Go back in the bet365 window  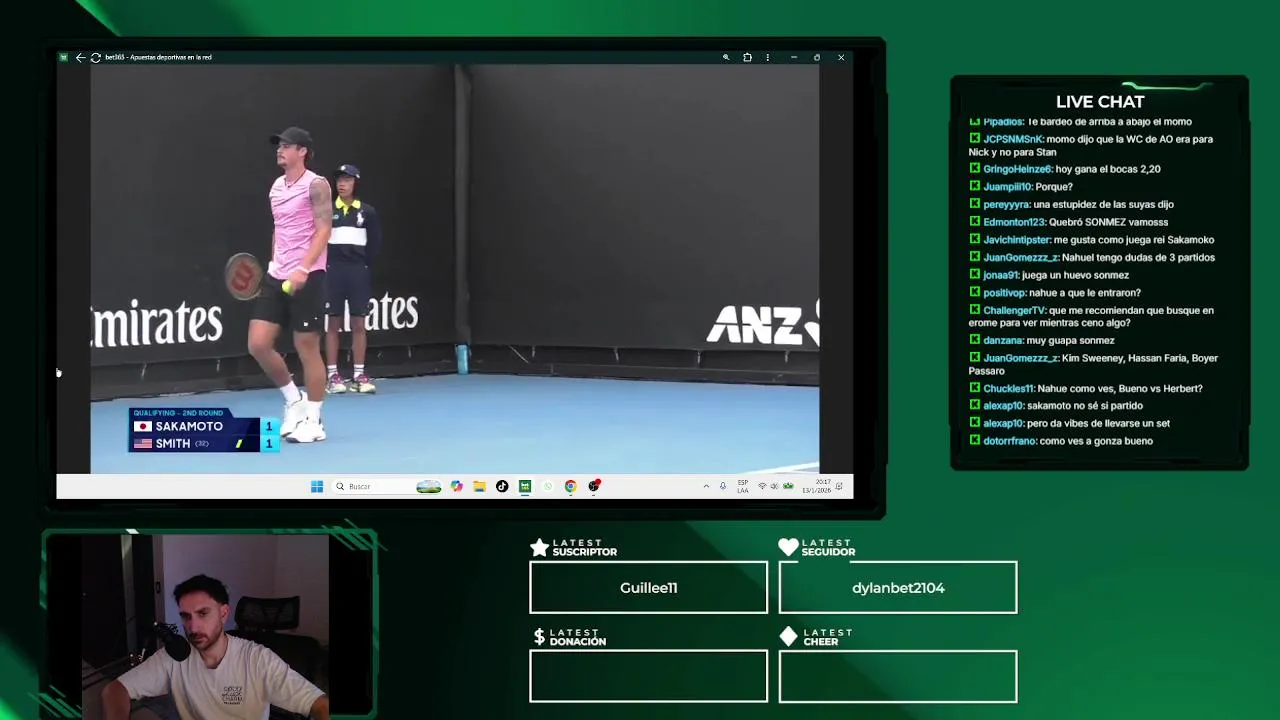[80, 58]
